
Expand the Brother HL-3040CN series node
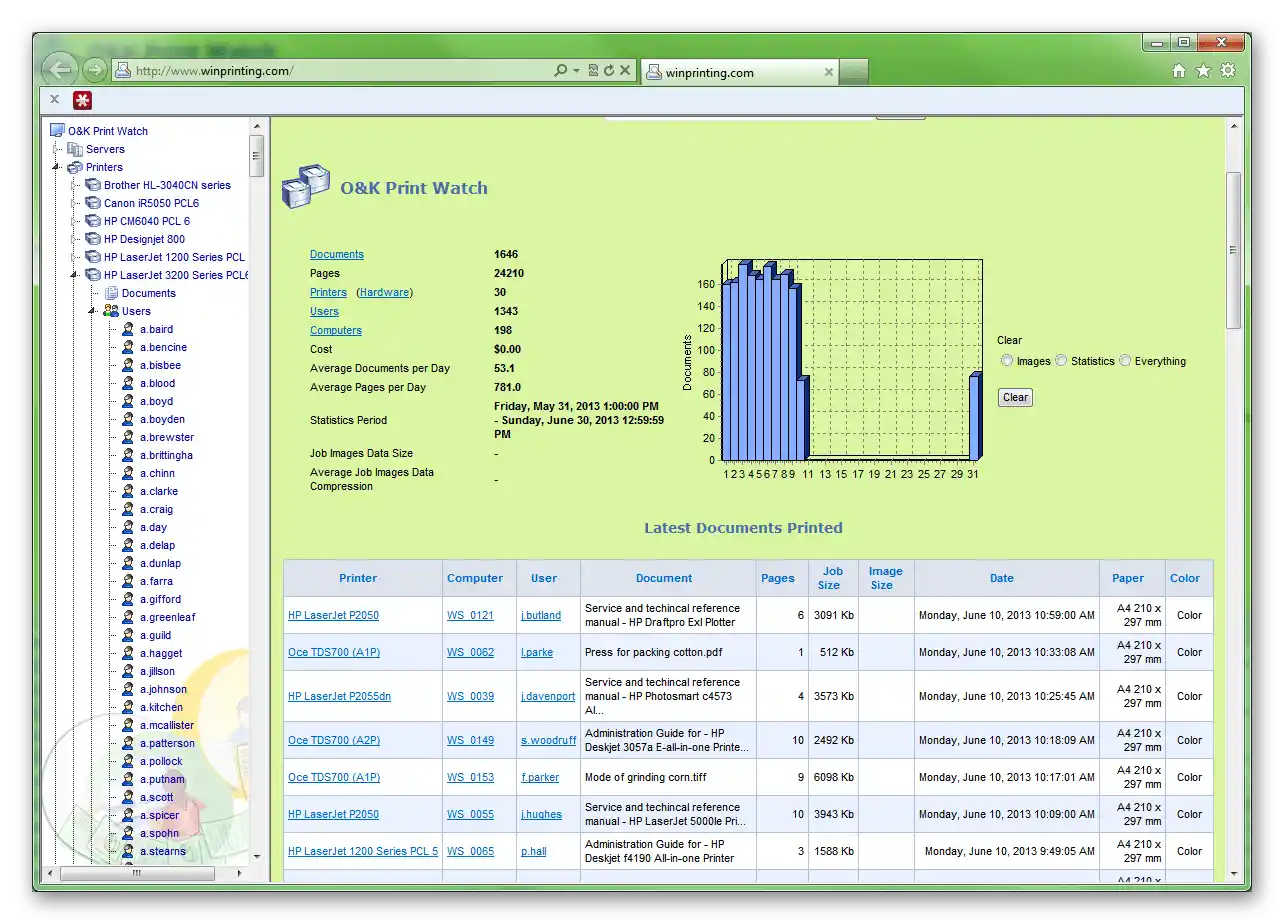point(76,185)
